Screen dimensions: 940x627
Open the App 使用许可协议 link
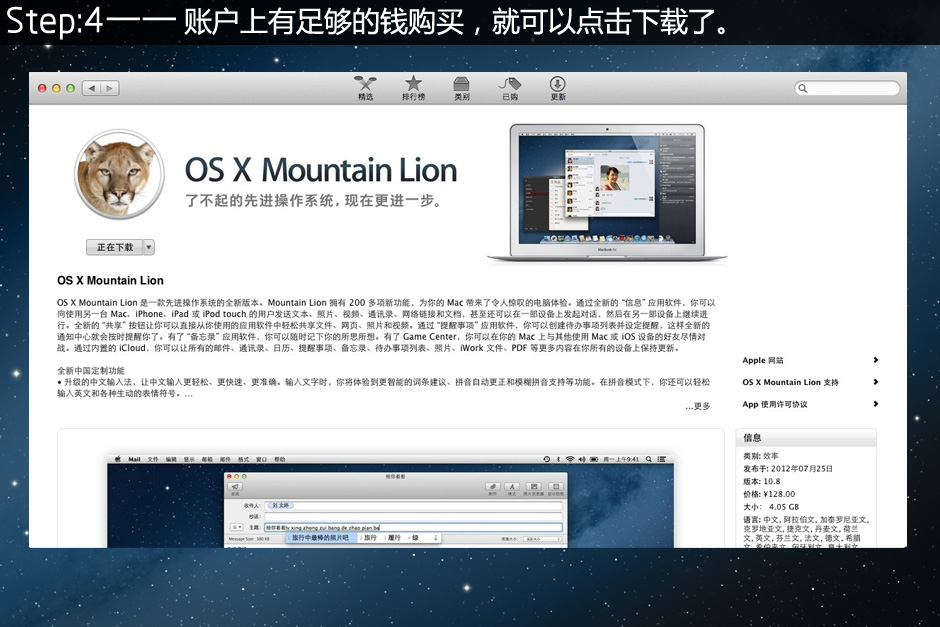[x=775, y=404]
